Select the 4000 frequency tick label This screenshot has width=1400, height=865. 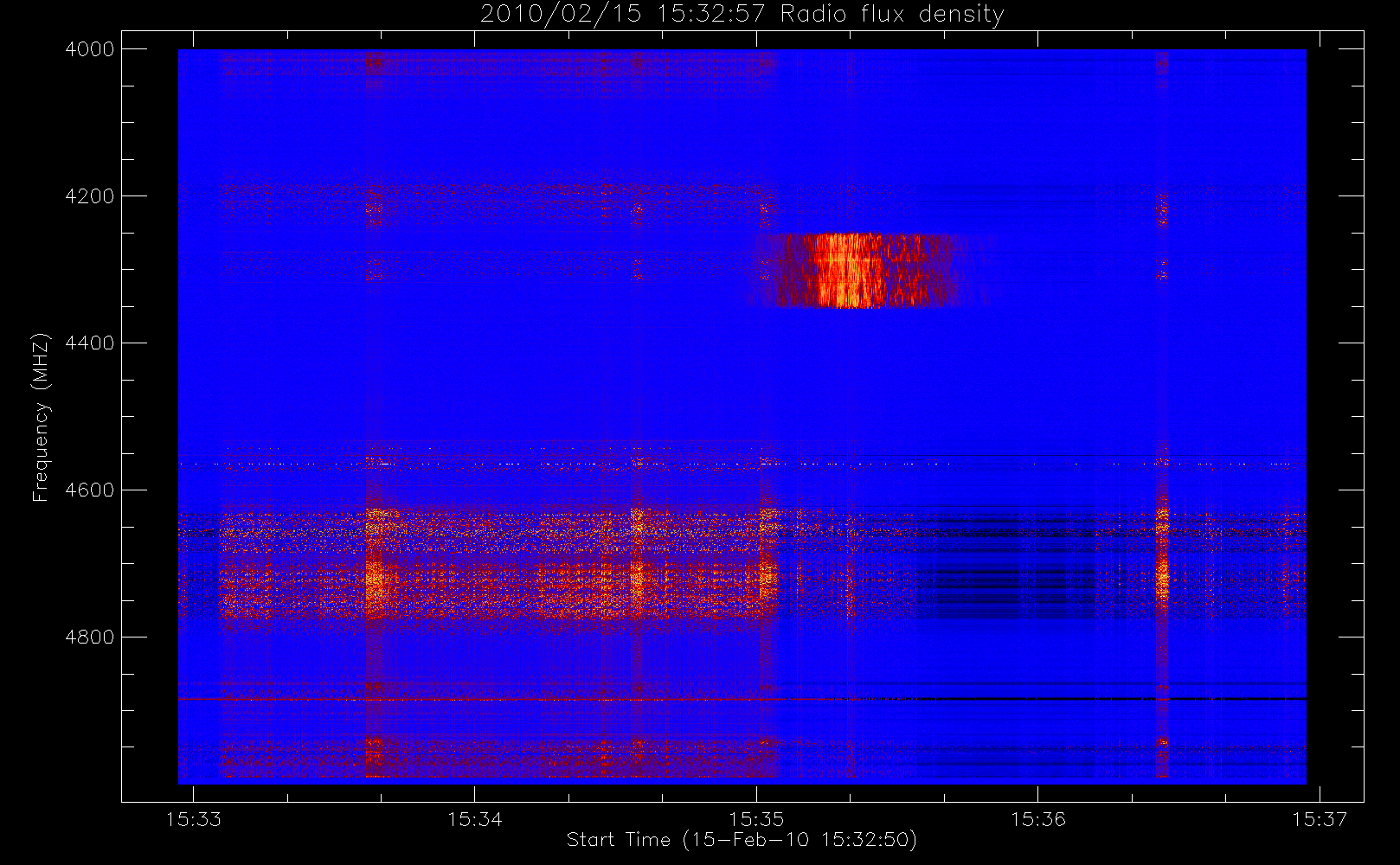tap(90, 49)
